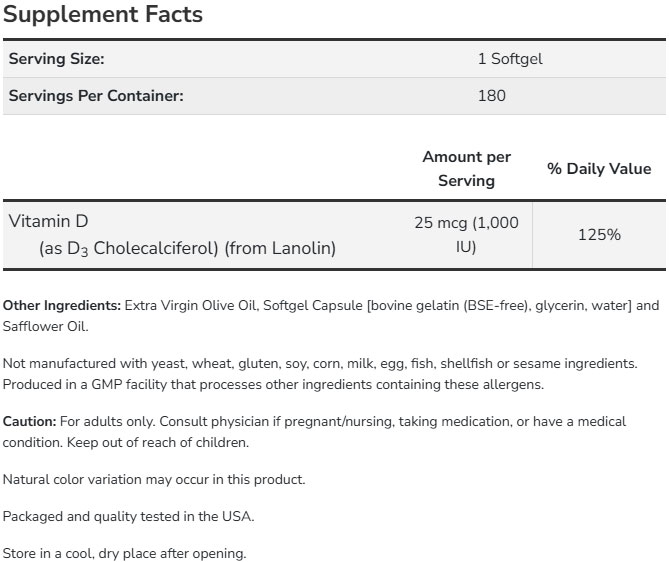Click the Other Ingredients bold label
669x562 pixels.
[x=62, y=306]
